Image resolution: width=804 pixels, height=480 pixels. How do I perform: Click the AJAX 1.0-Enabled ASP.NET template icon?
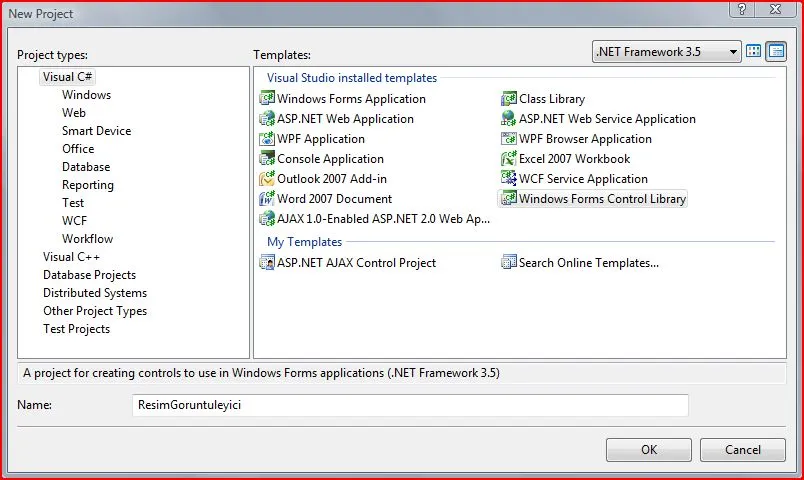tap(267, 218)
